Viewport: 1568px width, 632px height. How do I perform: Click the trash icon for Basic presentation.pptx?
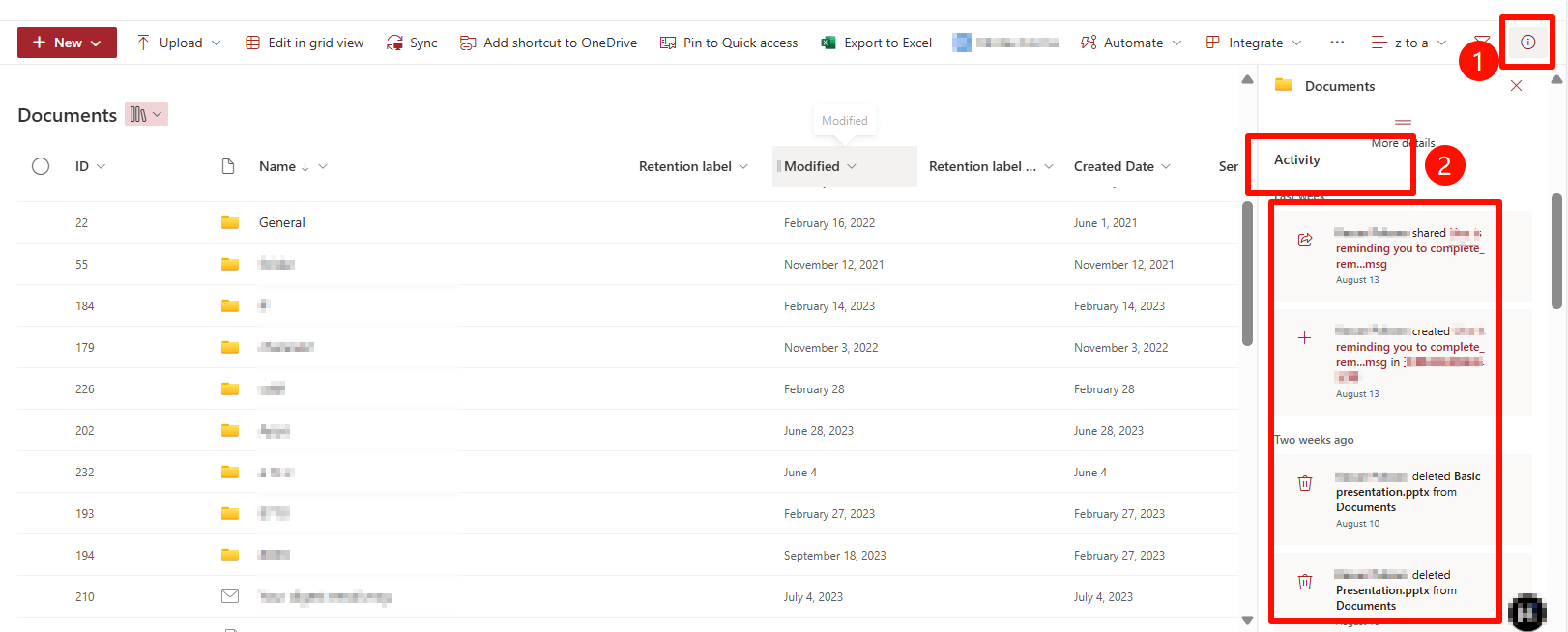click(x=1305, y=483)
